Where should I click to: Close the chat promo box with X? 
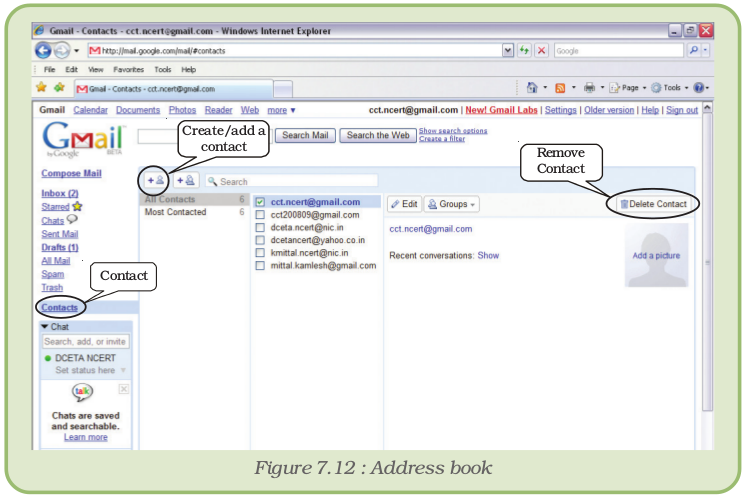click(124, 389)
